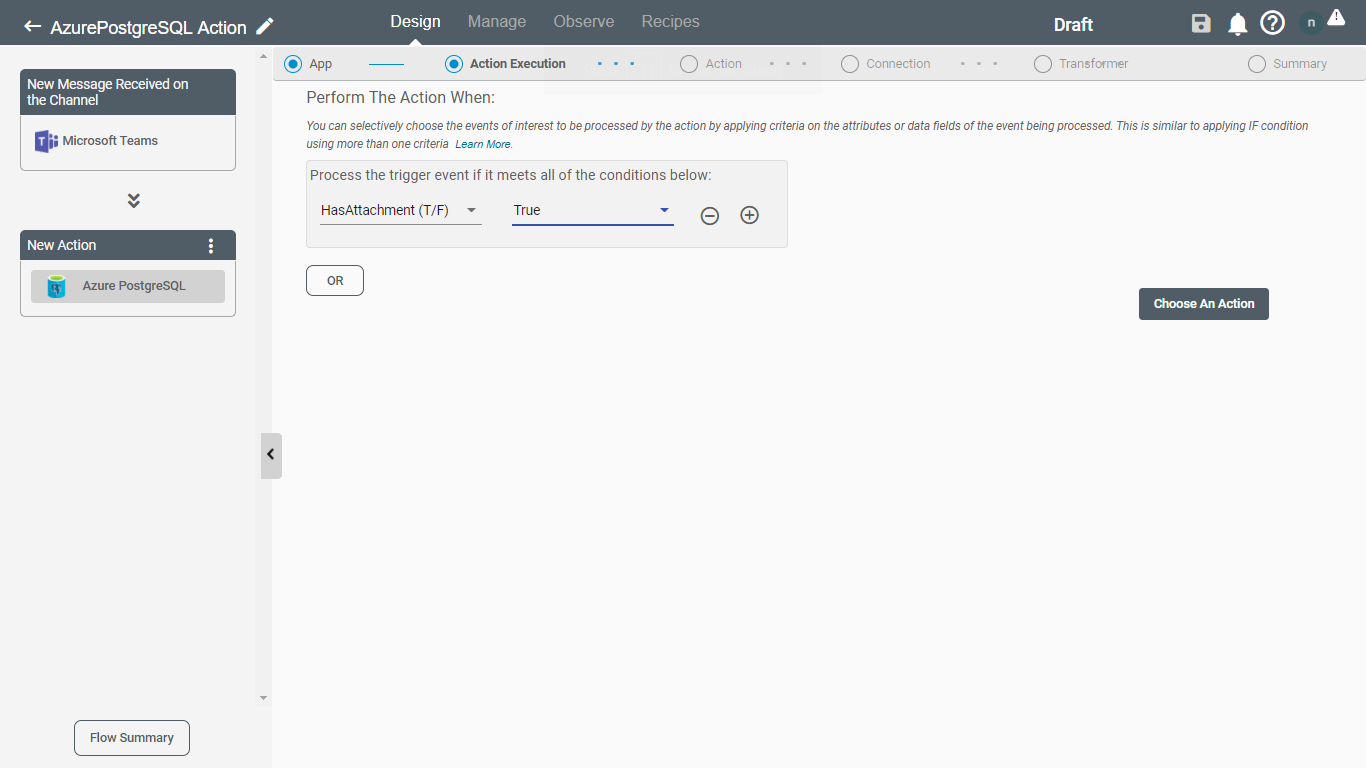Switch to the Recipes tab

[x=671, y=21]
